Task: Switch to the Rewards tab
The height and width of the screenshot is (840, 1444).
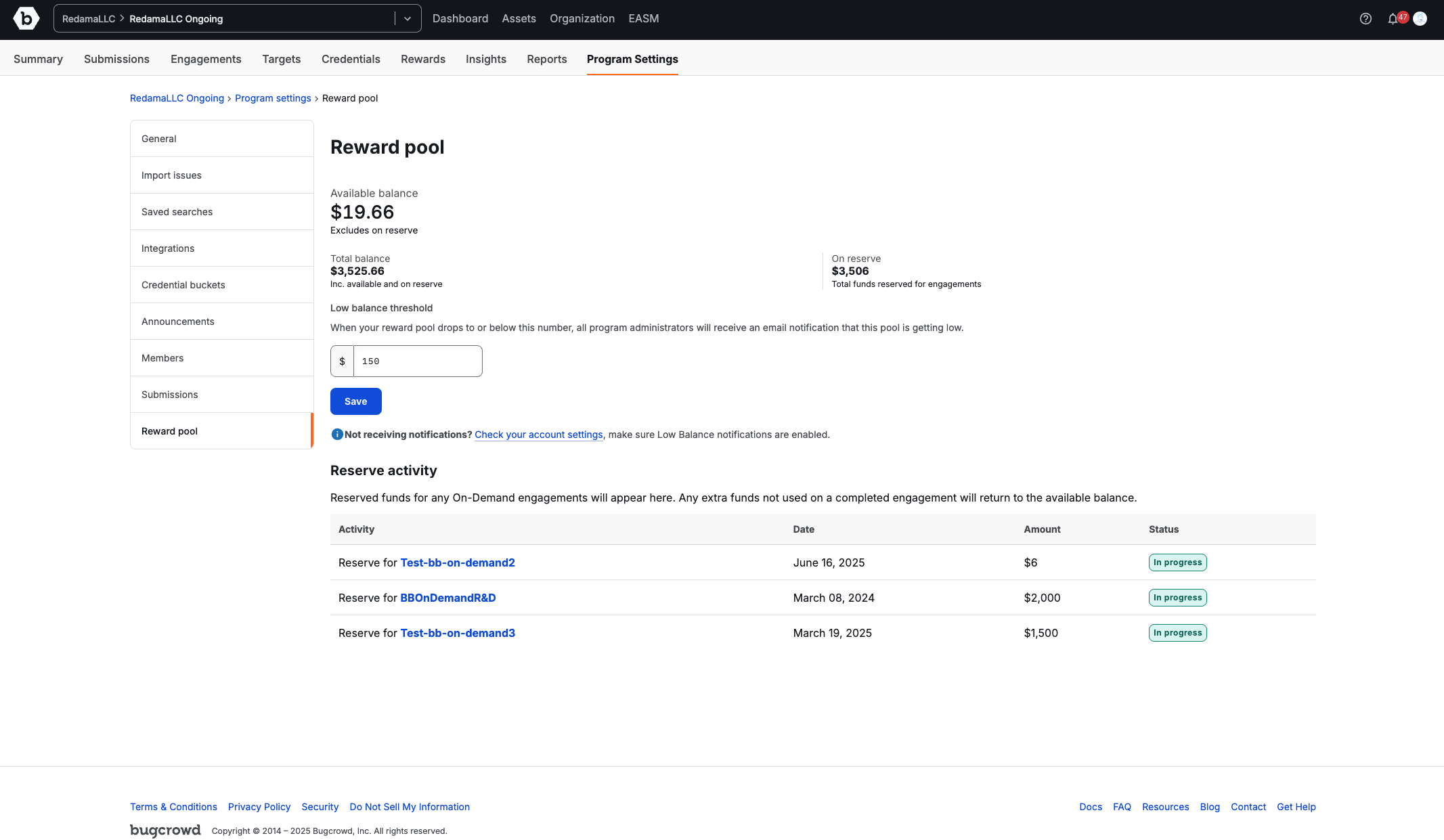Action: (x=423, y=59)
